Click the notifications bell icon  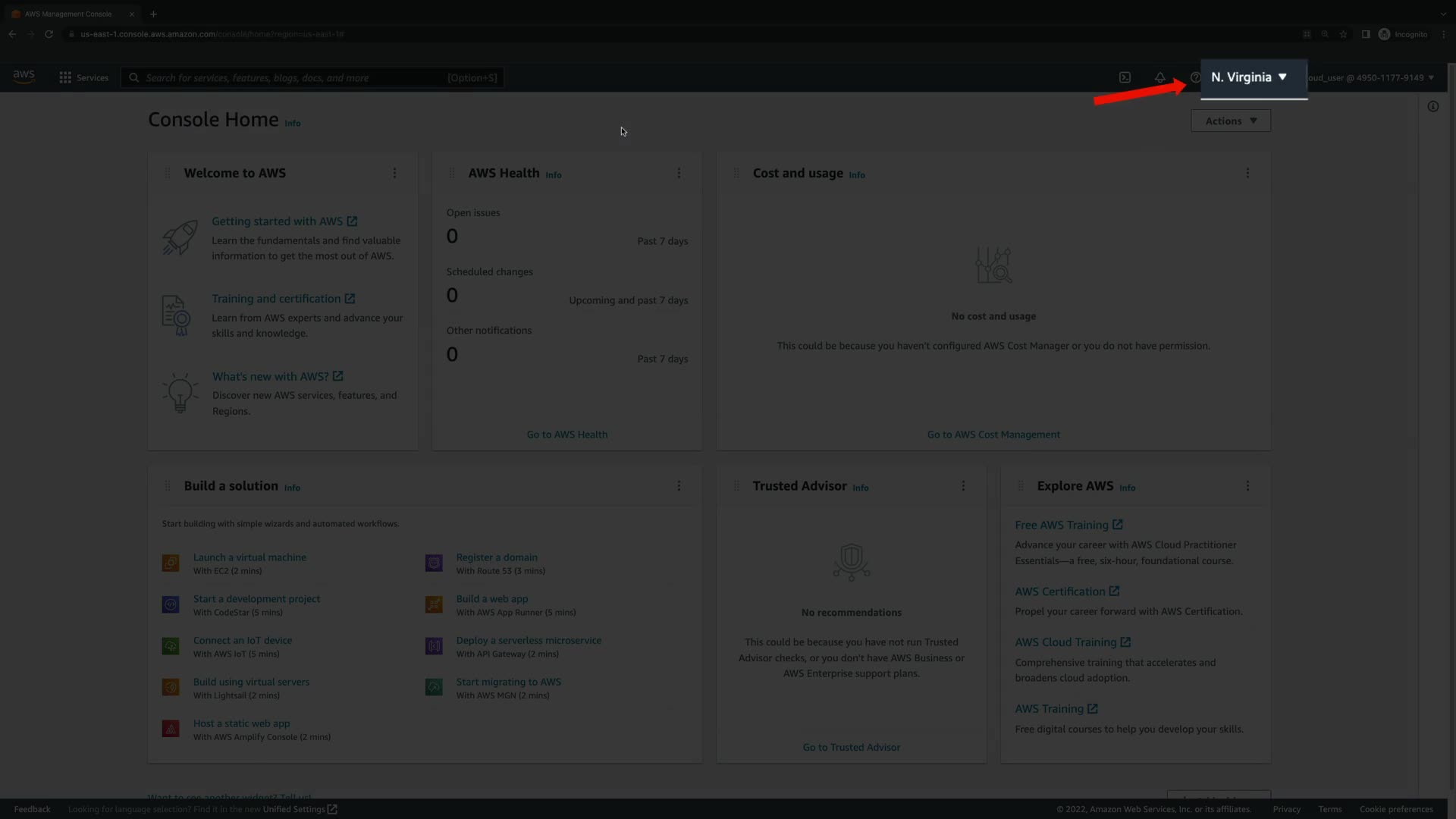point(1159,77)
